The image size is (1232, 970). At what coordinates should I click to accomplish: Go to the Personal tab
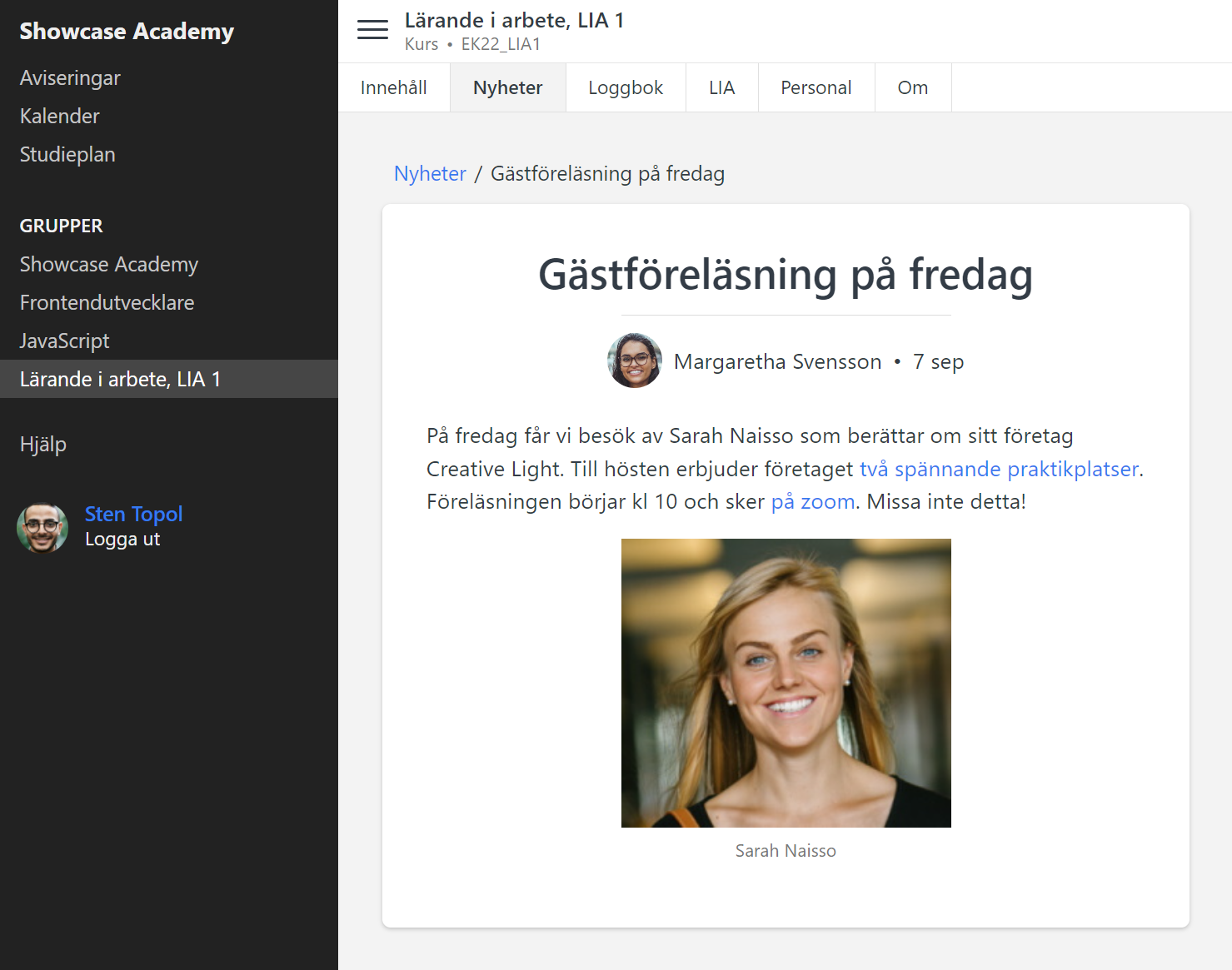(816, 87)
